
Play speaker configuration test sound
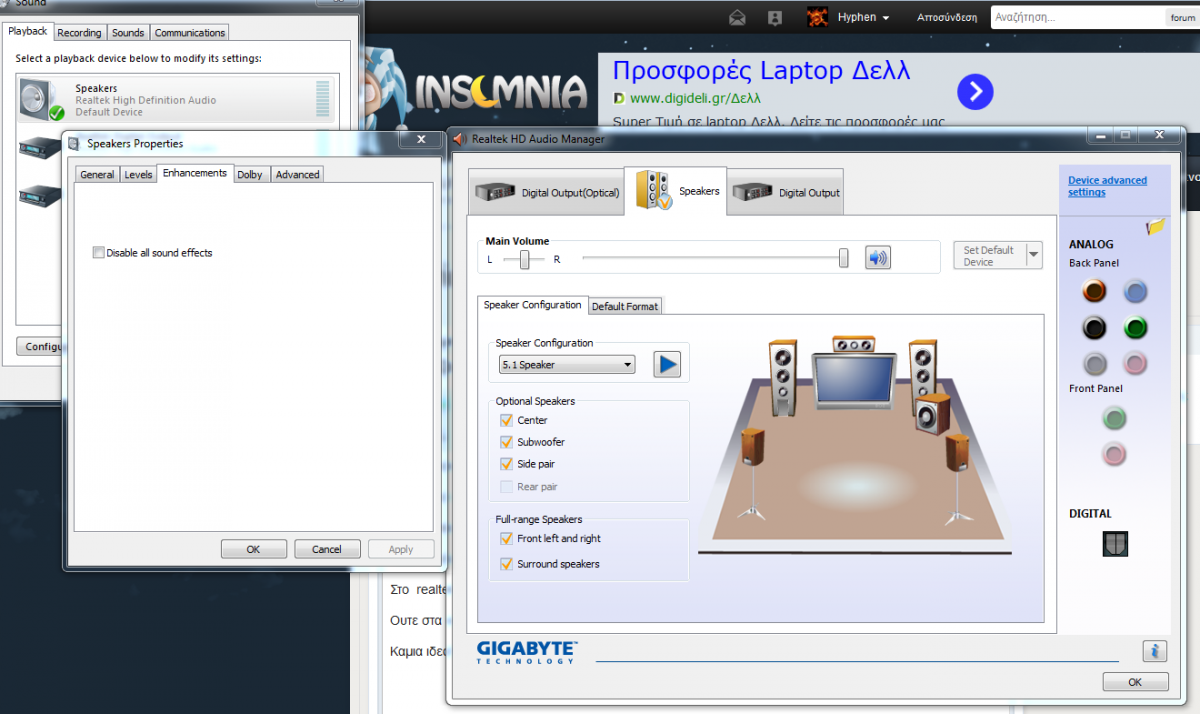click(667, 364)
